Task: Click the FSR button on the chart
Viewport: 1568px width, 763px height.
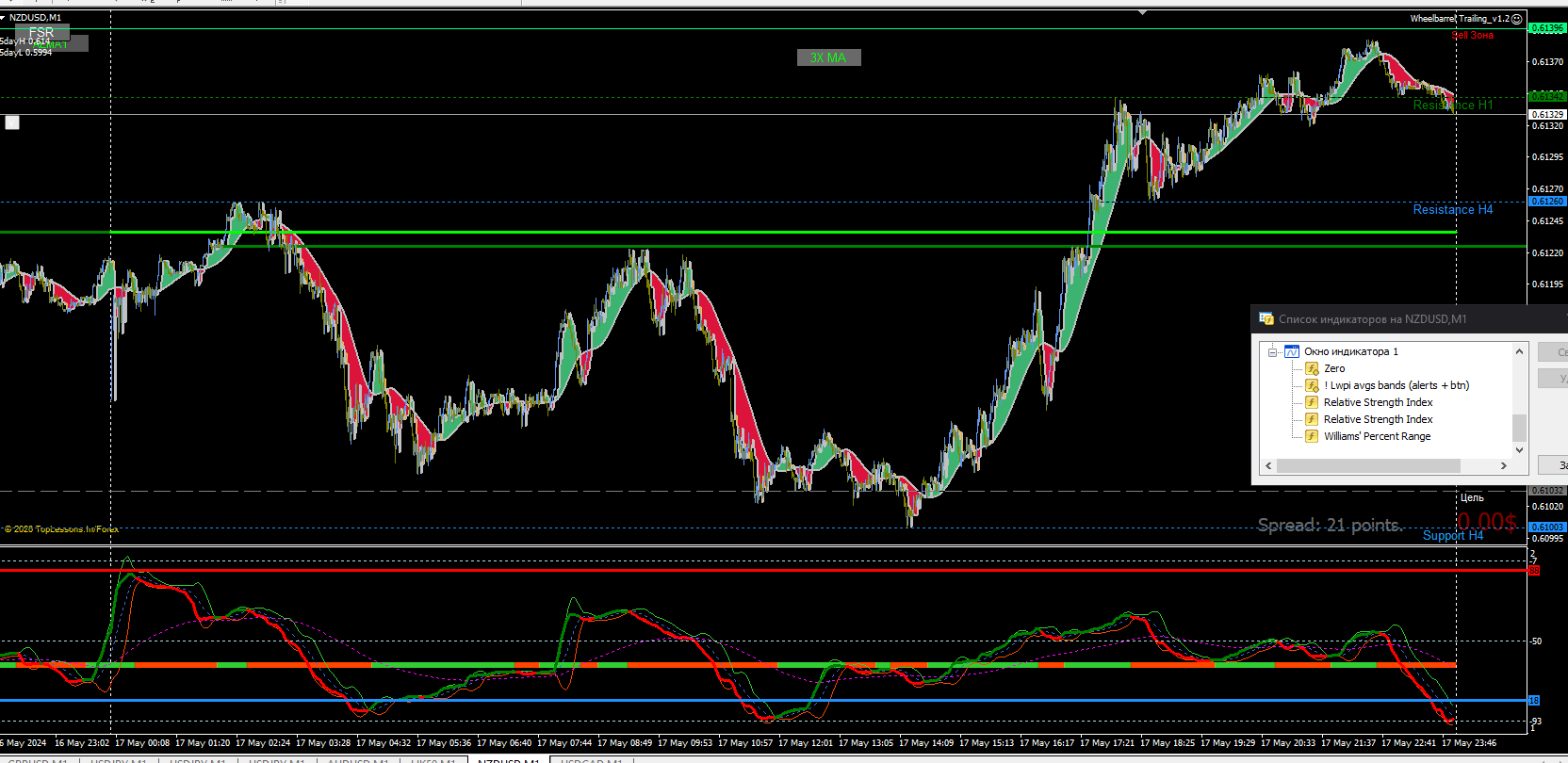Action: coord(41,32)
